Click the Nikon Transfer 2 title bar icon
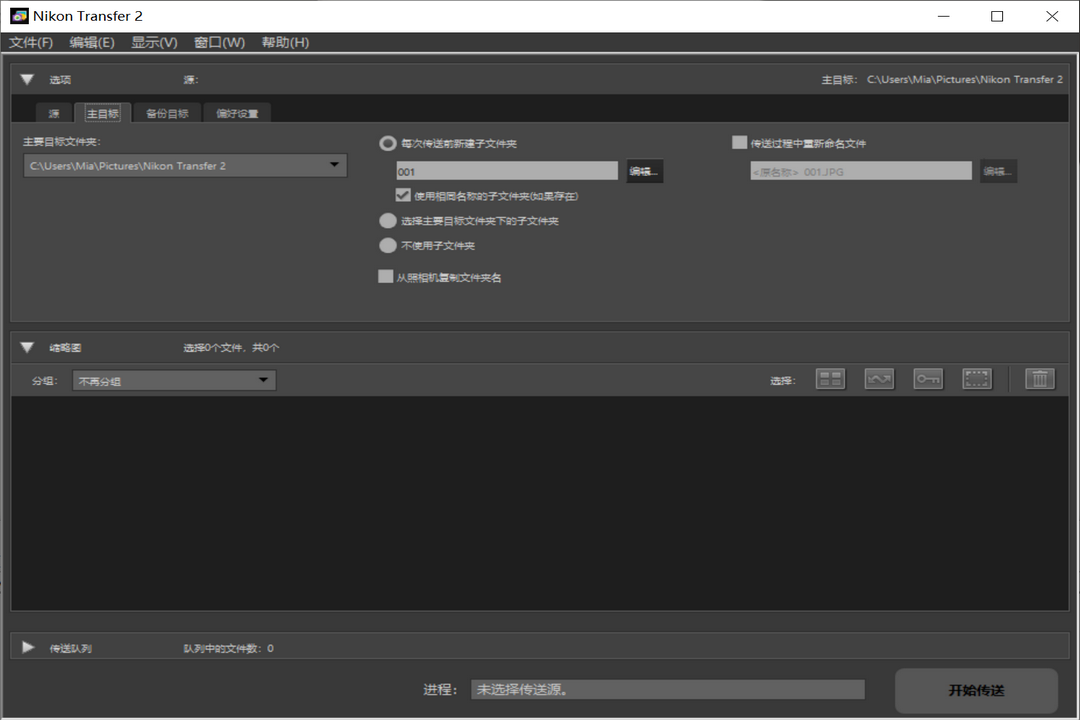This screenshot has height=720, width=1080. point(19,16)
